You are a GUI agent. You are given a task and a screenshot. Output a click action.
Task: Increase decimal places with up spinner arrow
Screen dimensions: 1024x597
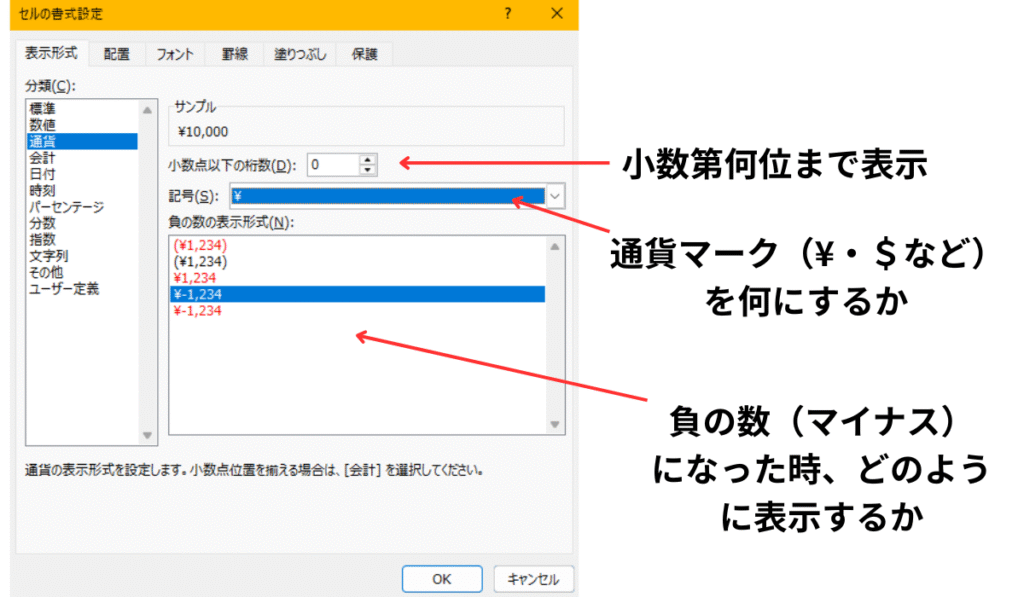(x=368, y=159)
